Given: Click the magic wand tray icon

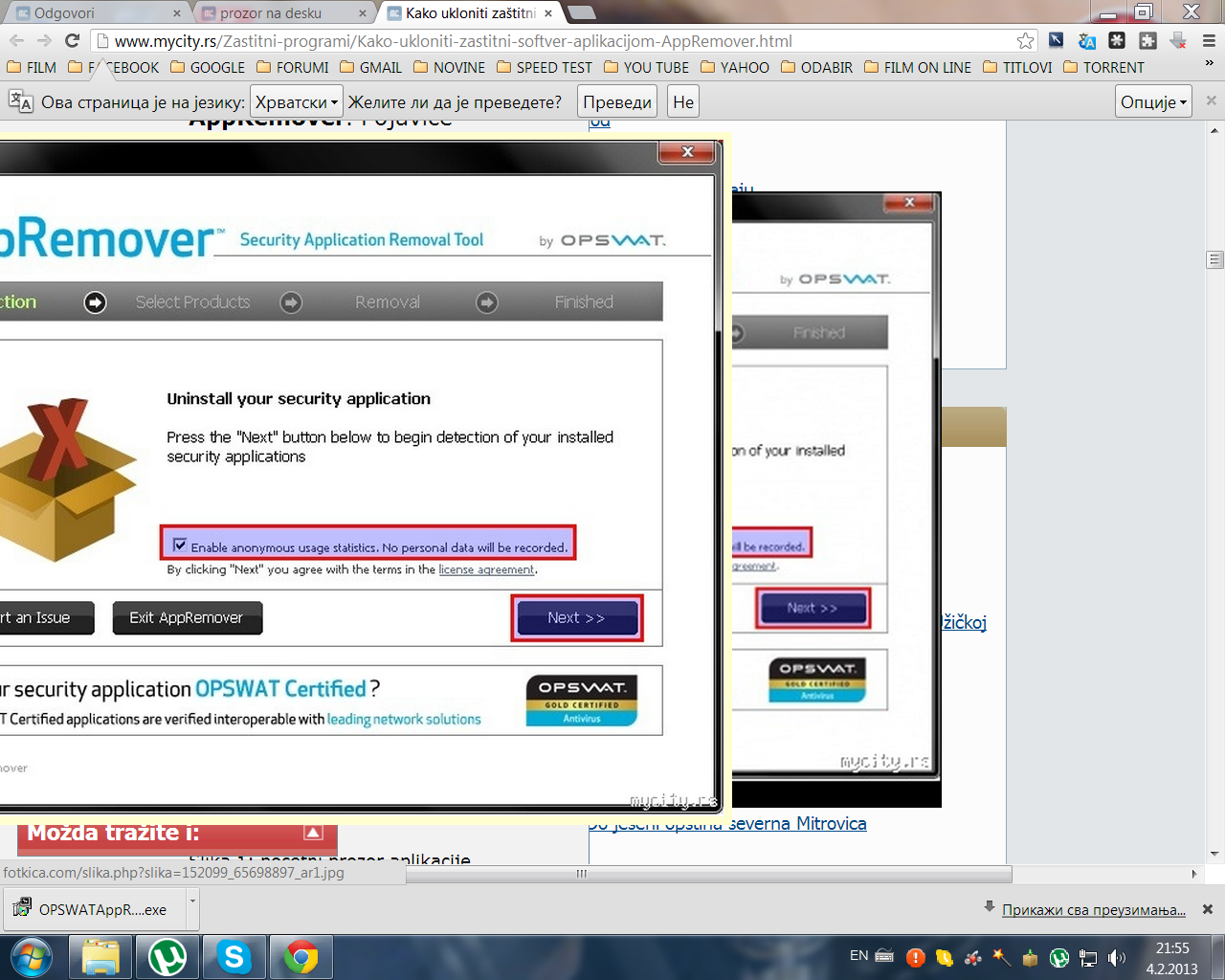Looking at the screenshot, I should [1002, 957].
